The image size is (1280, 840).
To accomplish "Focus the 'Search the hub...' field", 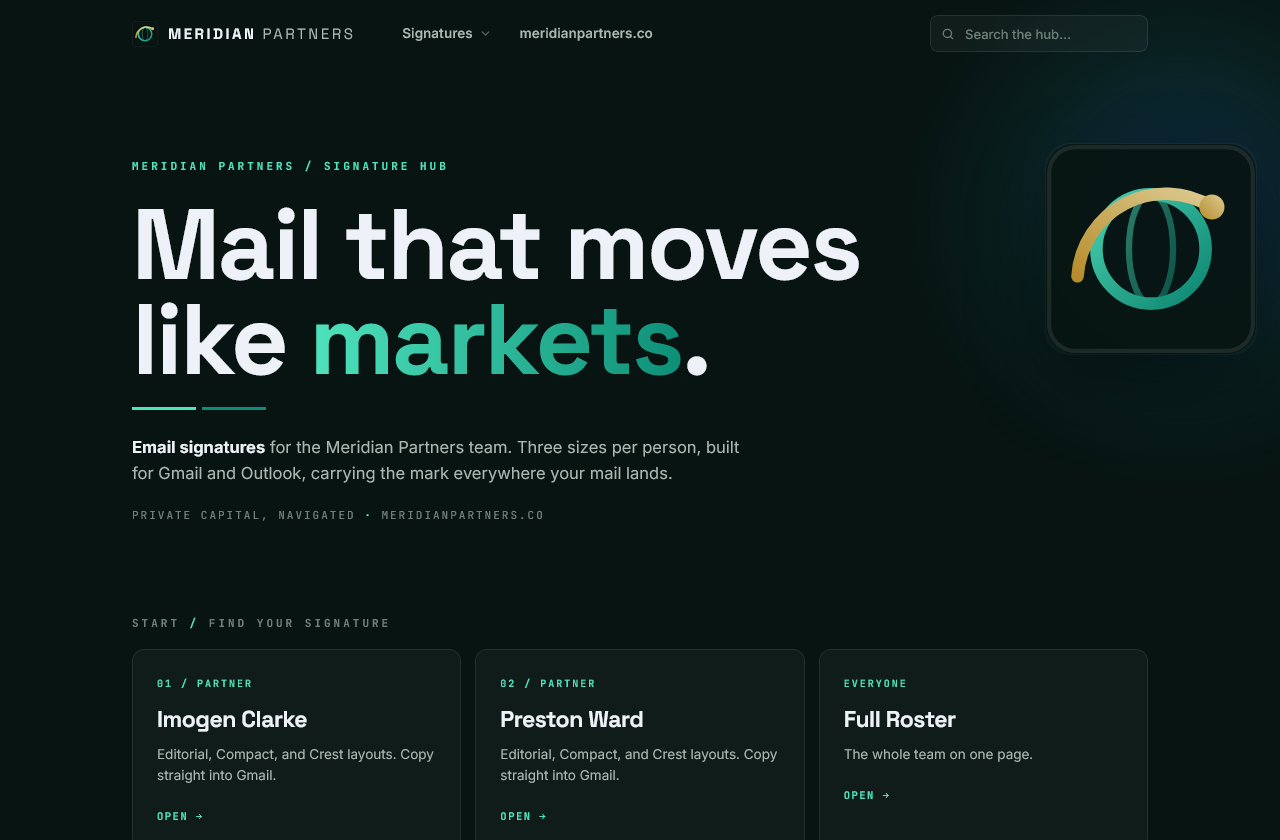I will pos(1039,34).
